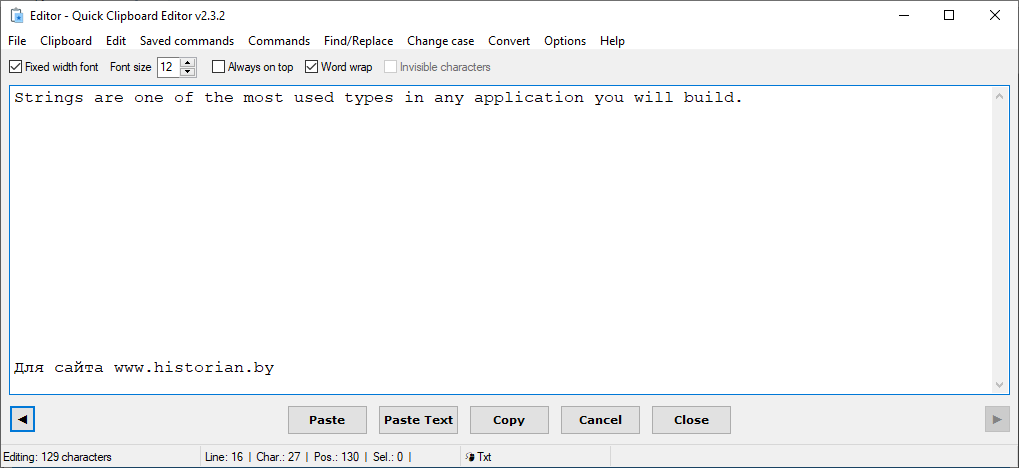Click the app icon in title bar

click(x=16, y=15)
